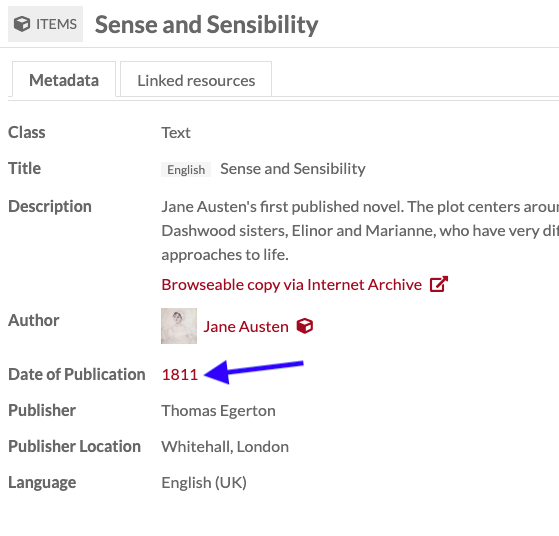Click the Whitehall, London location value
The width and height of the screenshot is (559, 536).
[225, 446]
